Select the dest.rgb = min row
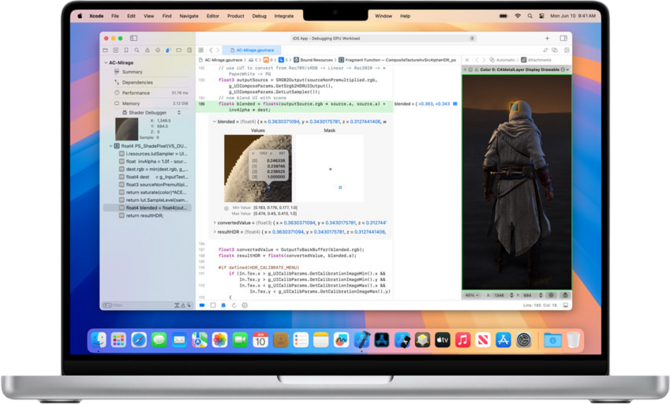670x404 pixels. click(x=153, y=169)
